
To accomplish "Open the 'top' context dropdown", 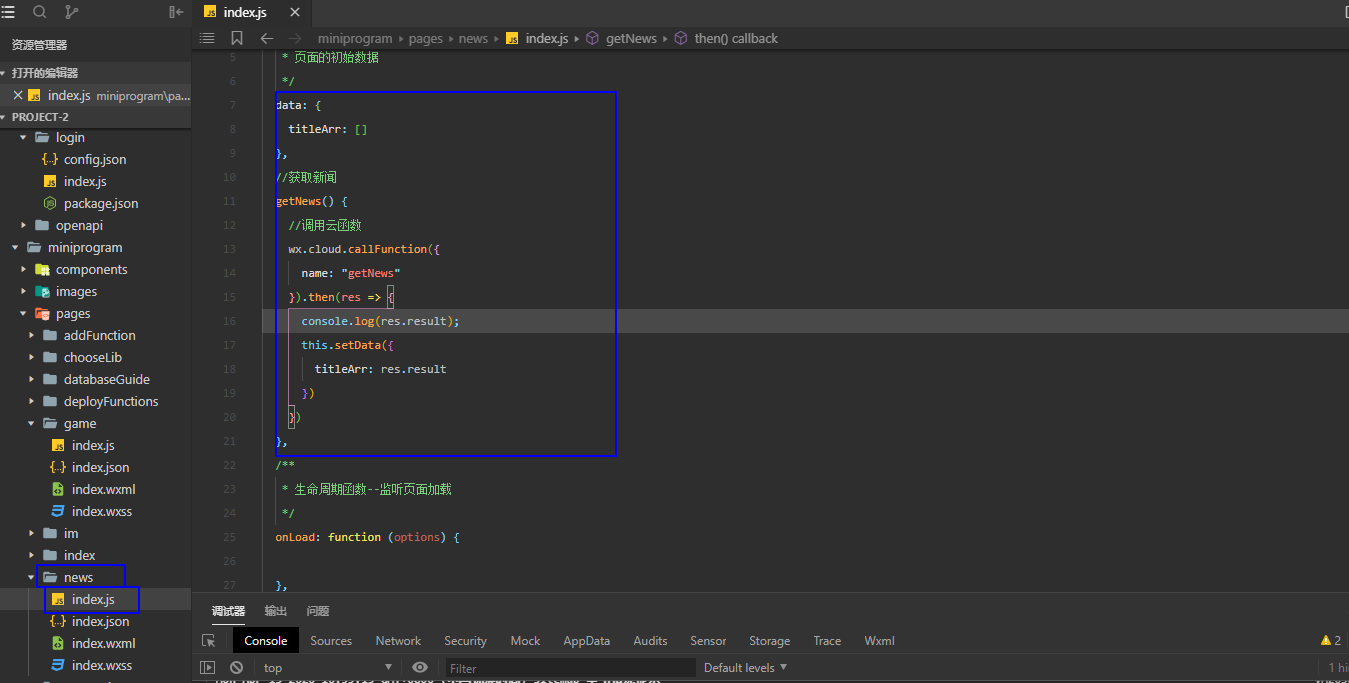I will pyautogui.click(x=327, y=668).
